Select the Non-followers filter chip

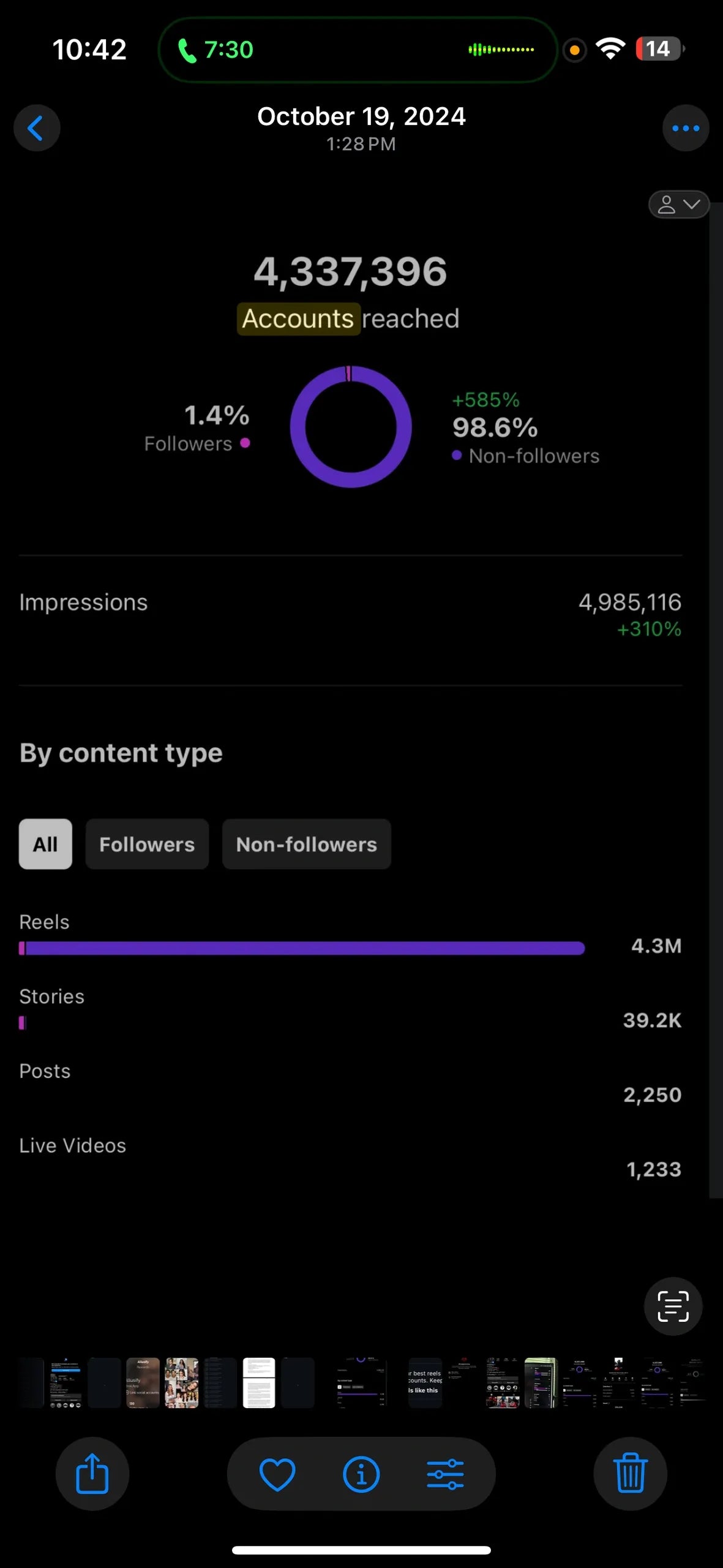point(306,844)
